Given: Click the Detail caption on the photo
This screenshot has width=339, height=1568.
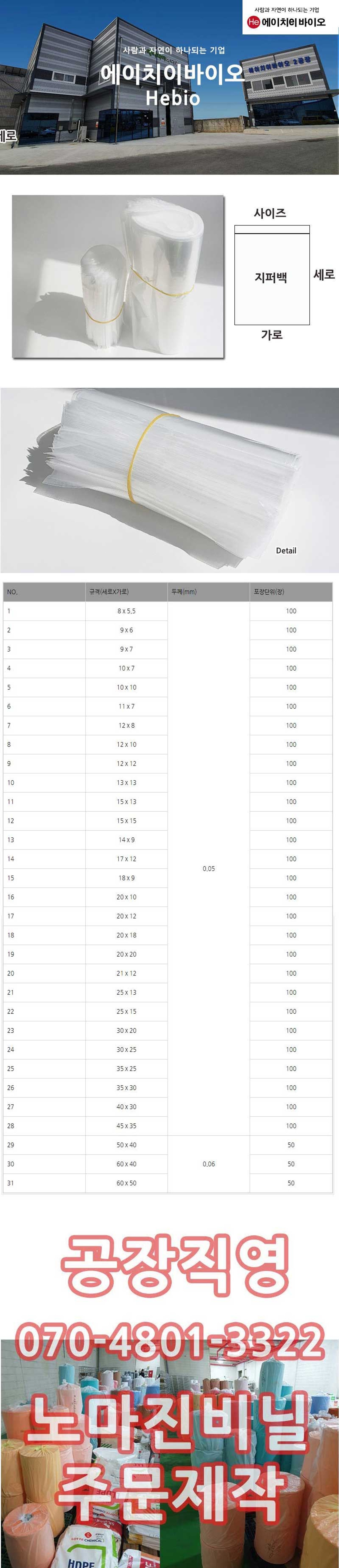Looking at the screenshot, I should point(286,550).
